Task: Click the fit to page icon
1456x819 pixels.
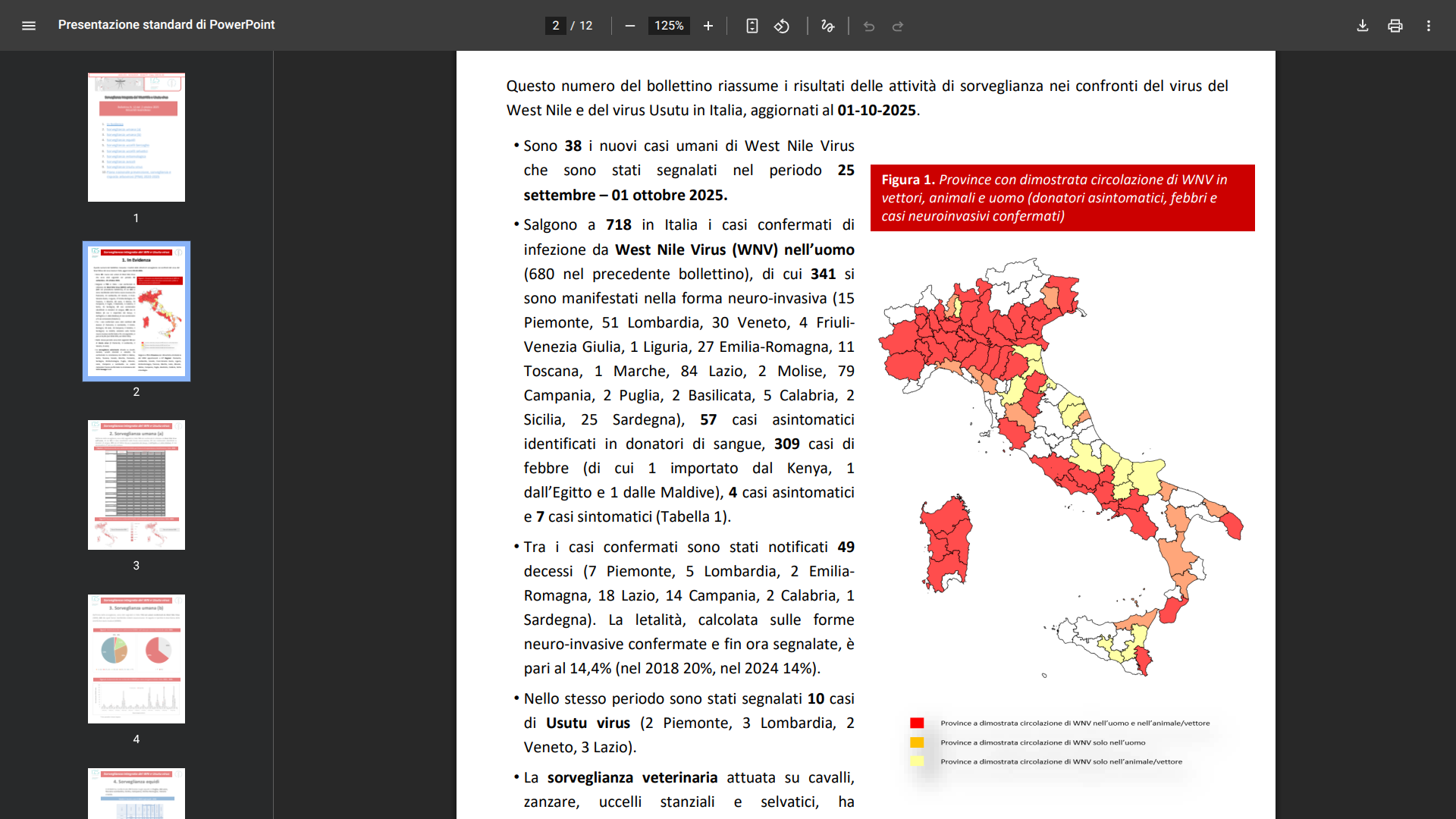Action: (752, 26)
